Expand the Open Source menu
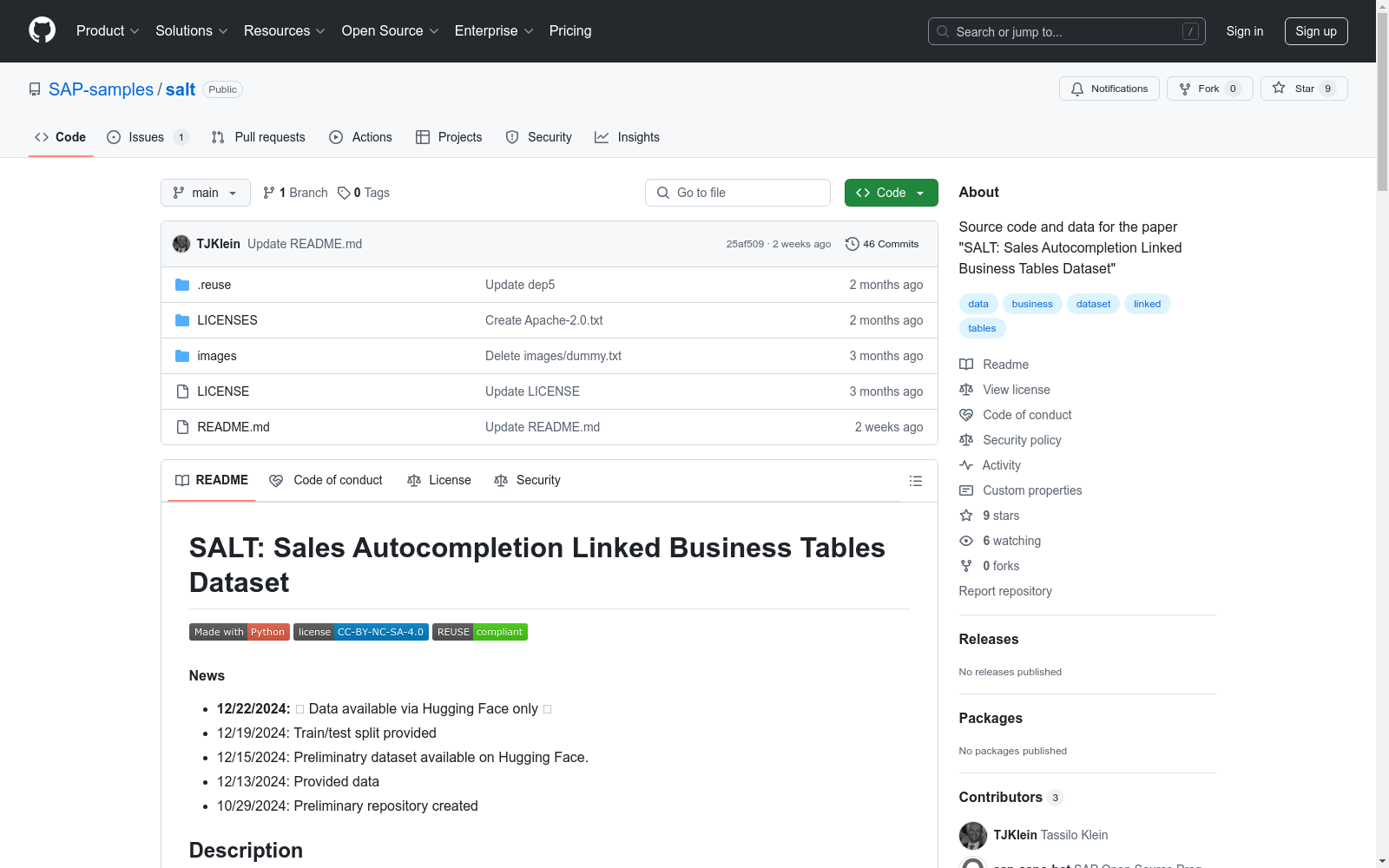The height and width of the screenshot is (868, 1389). (x=391, y=31)
